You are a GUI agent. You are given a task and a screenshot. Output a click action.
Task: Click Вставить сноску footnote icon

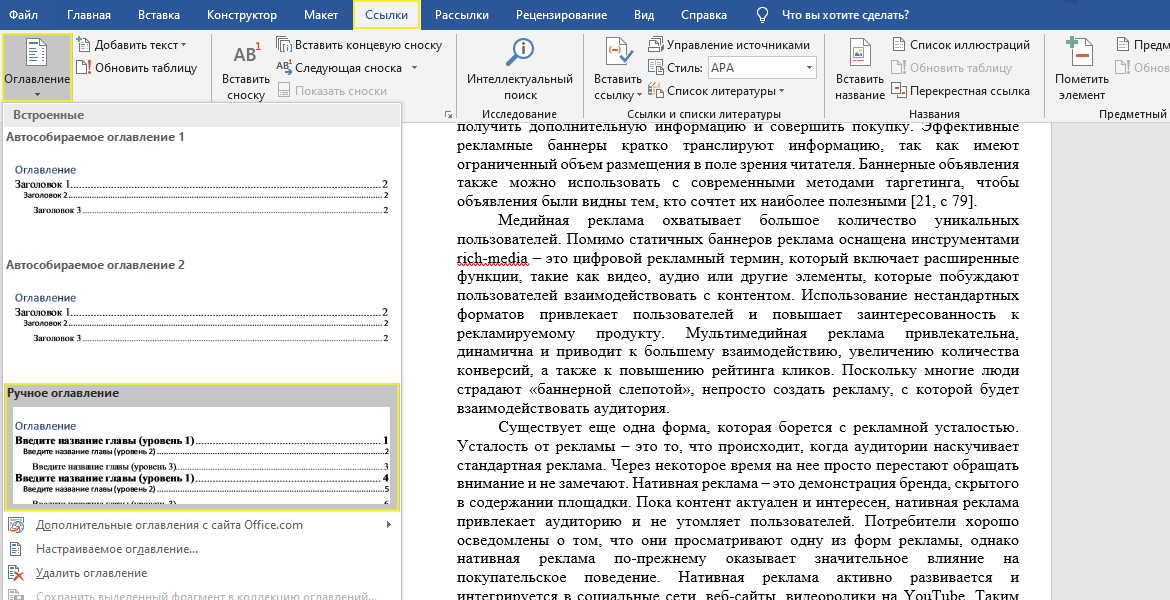point(245,58)
